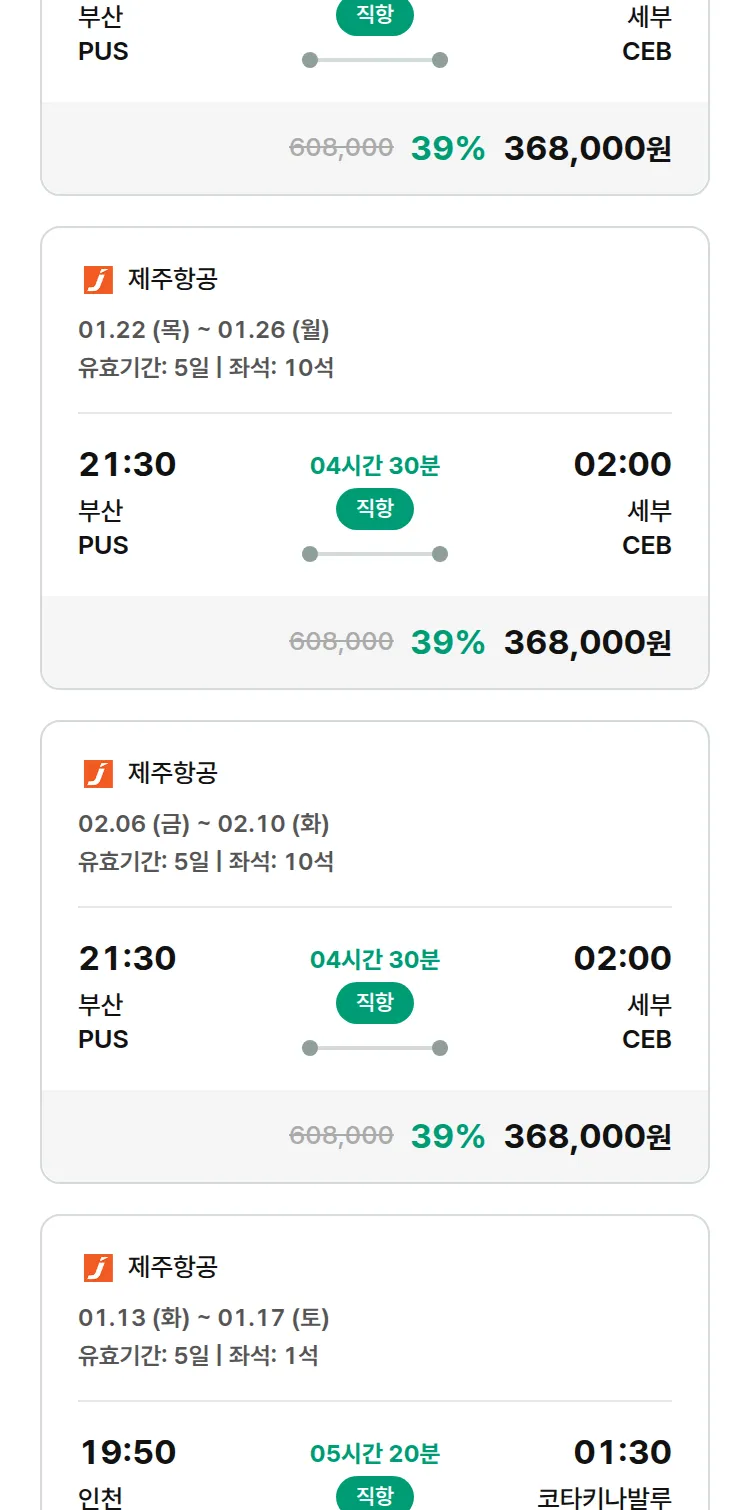This screenshot has height=1510, width=750.
Task: Click route line under 02.06 직항 badge
Action: (375, 1048)
